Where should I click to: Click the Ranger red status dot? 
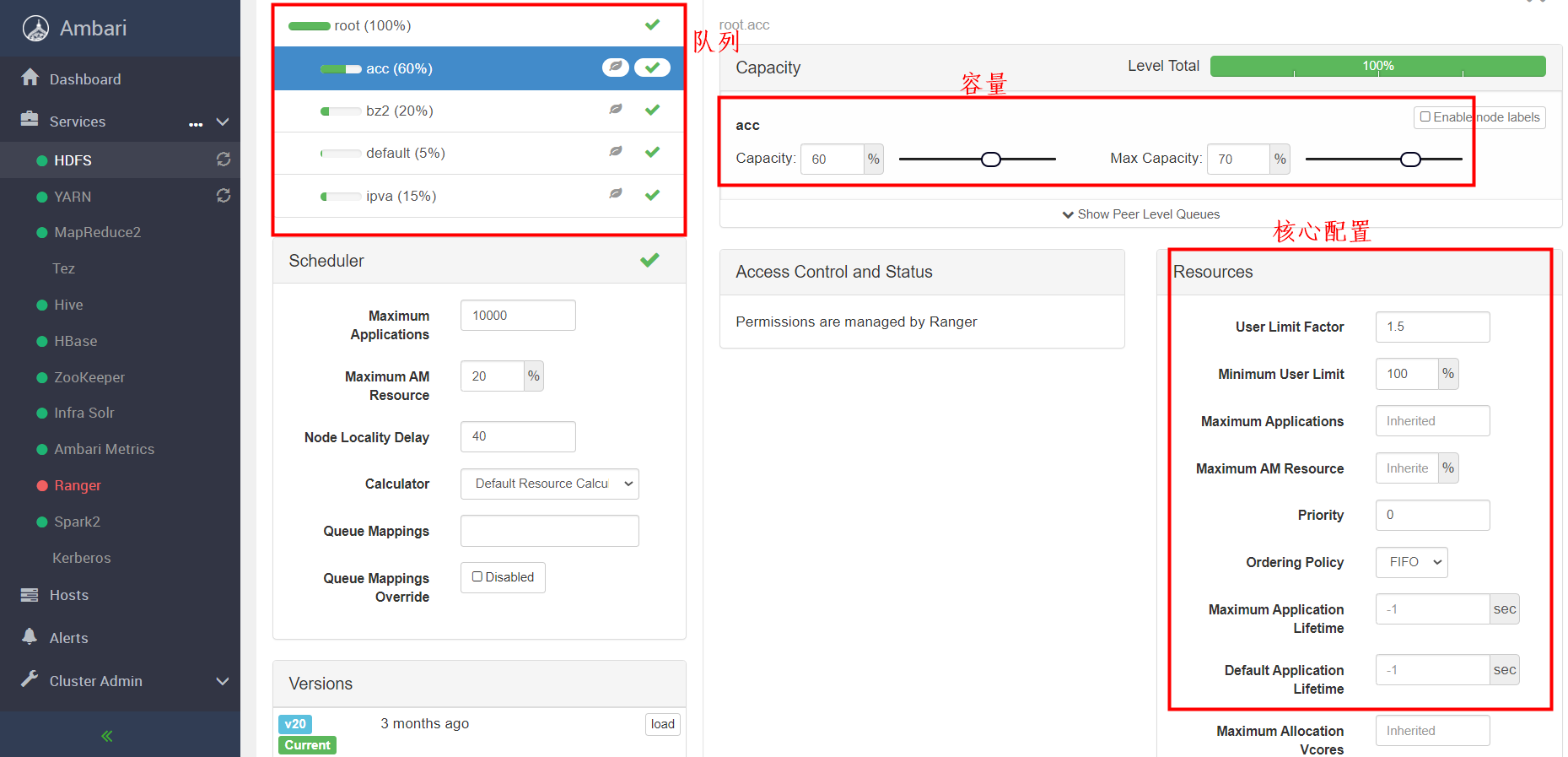(42, 485)
